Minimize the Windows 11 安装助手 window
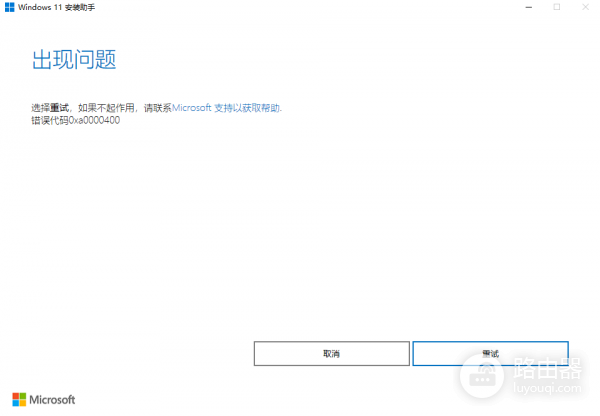600x416 pixels. coord(529,7)
